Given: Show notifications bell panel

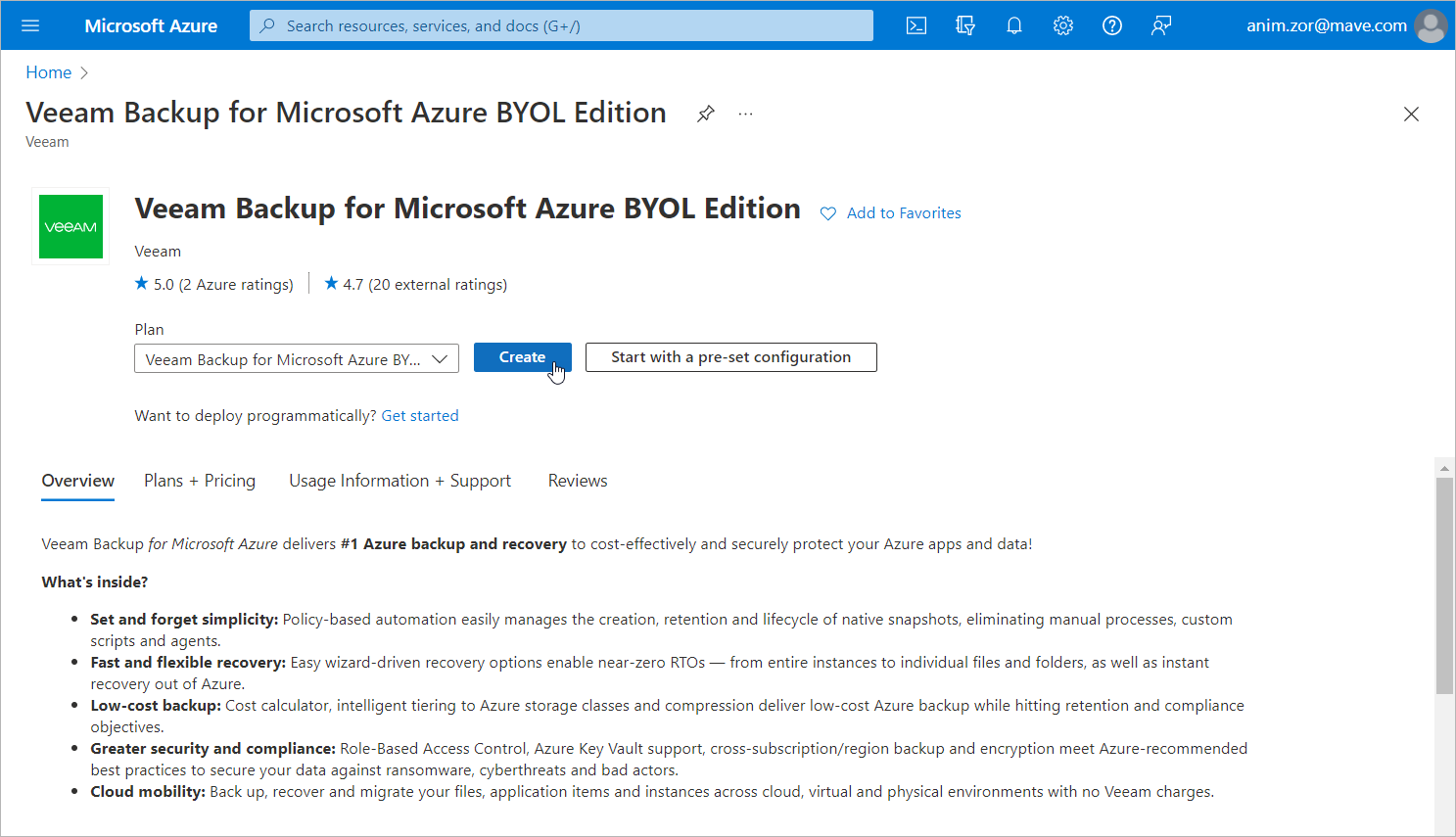Looking at the screenshot, I should 1014,25.
